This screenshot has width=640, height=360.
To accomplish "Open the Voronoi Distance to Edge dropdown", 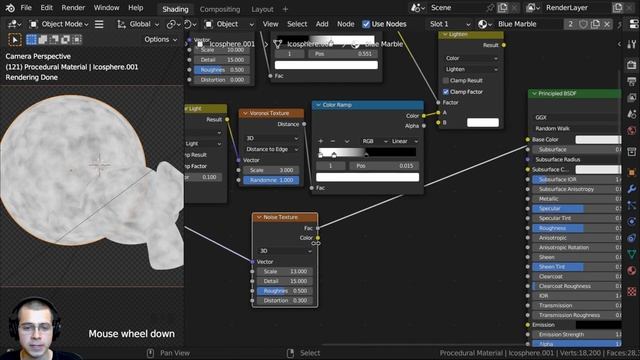I will 271,149.
